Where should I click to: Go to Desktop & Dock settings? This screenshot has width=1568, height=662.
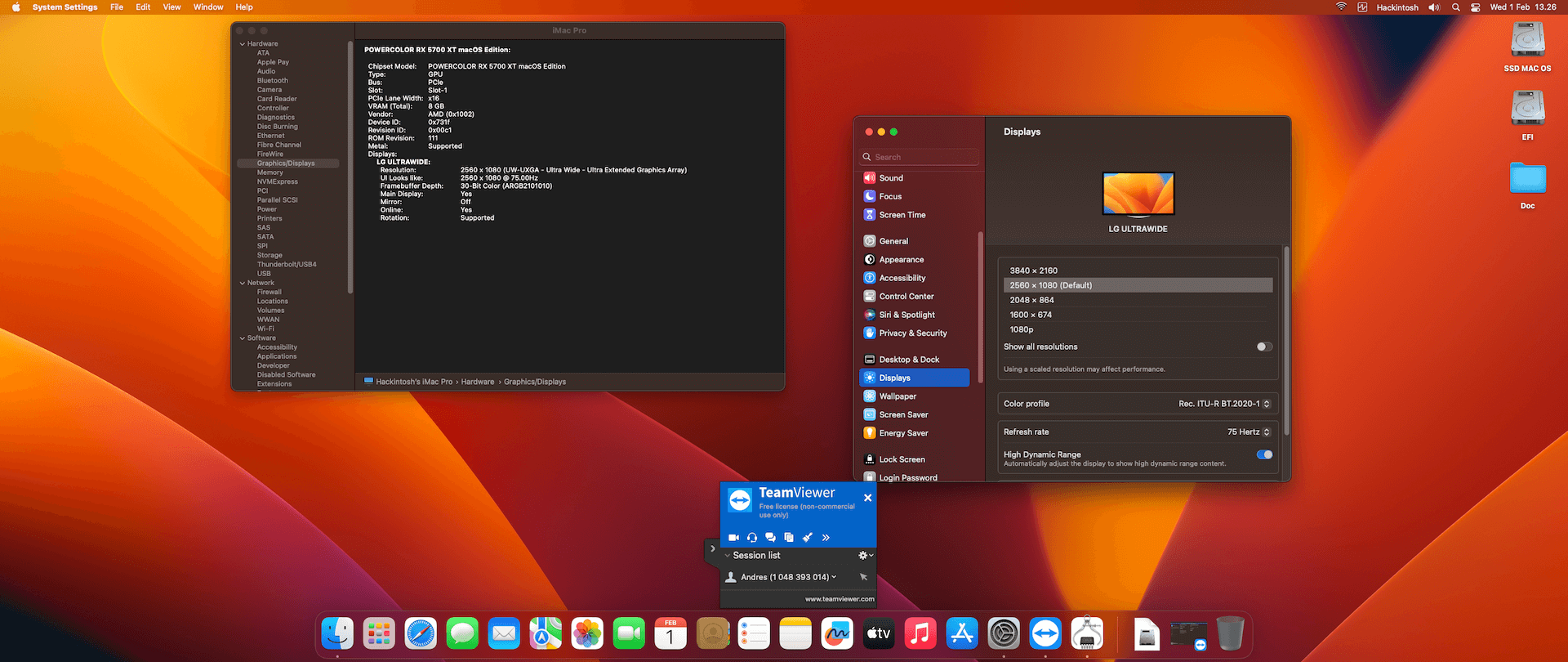click(915, 360)
